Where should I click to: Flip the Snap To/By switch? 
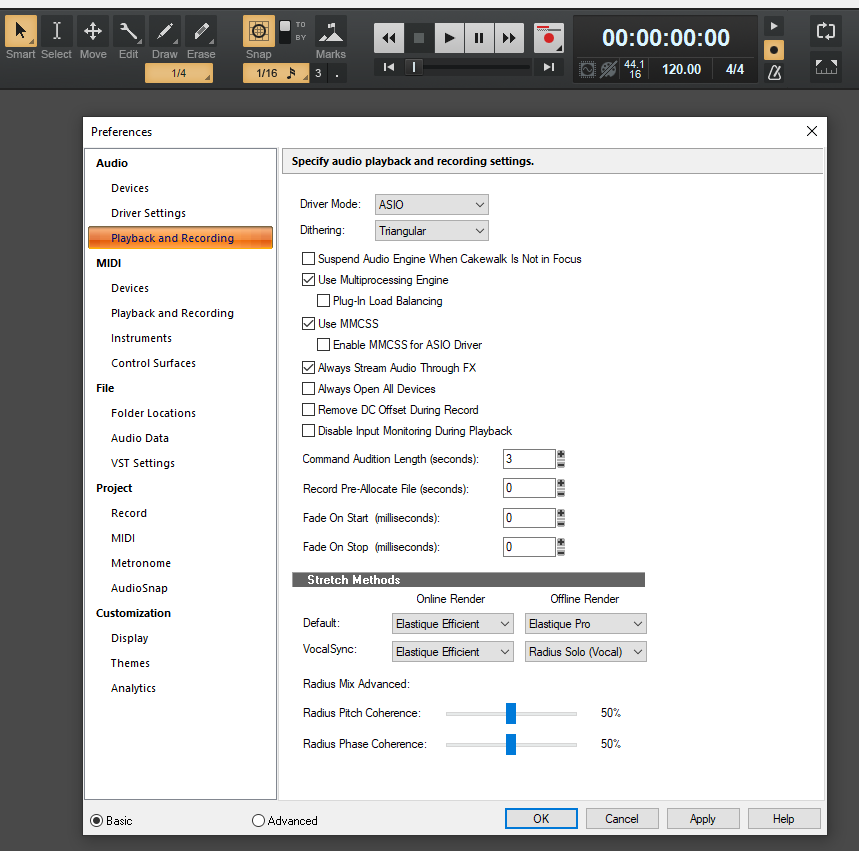point(285,32)
